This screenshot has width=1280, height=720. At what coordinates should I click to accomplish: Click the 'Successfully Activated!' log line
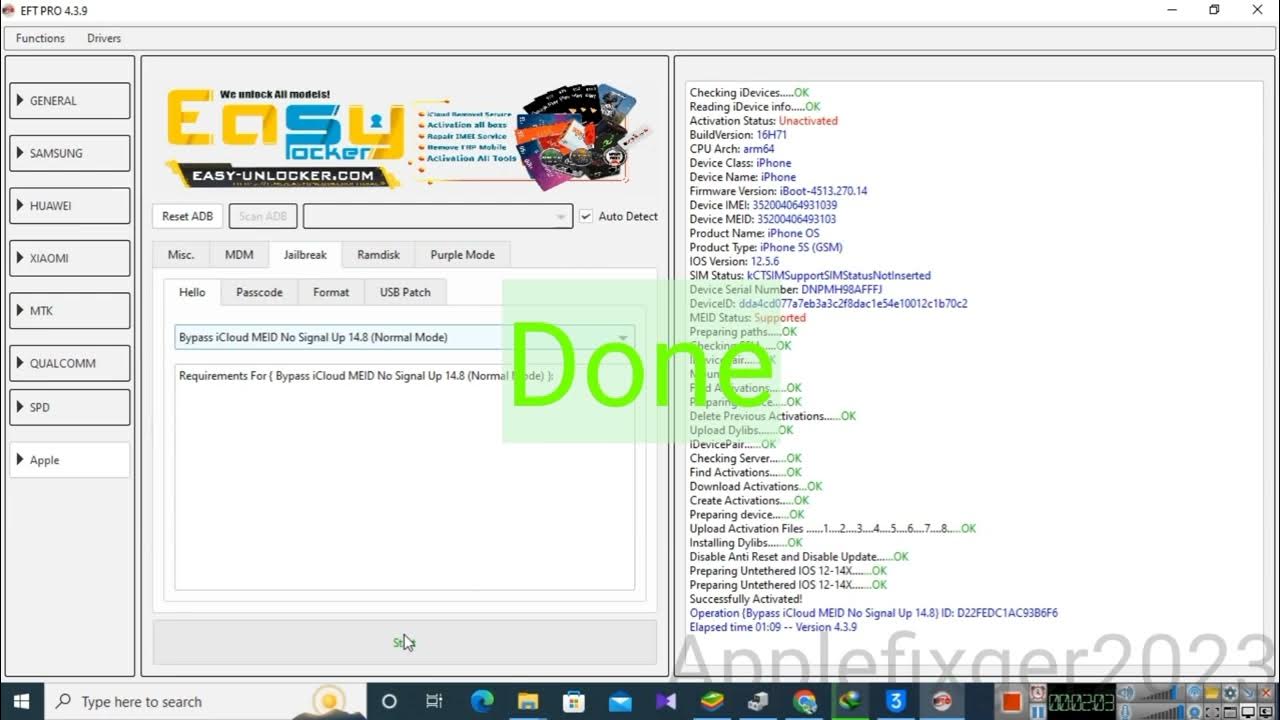tap(745, 599)
